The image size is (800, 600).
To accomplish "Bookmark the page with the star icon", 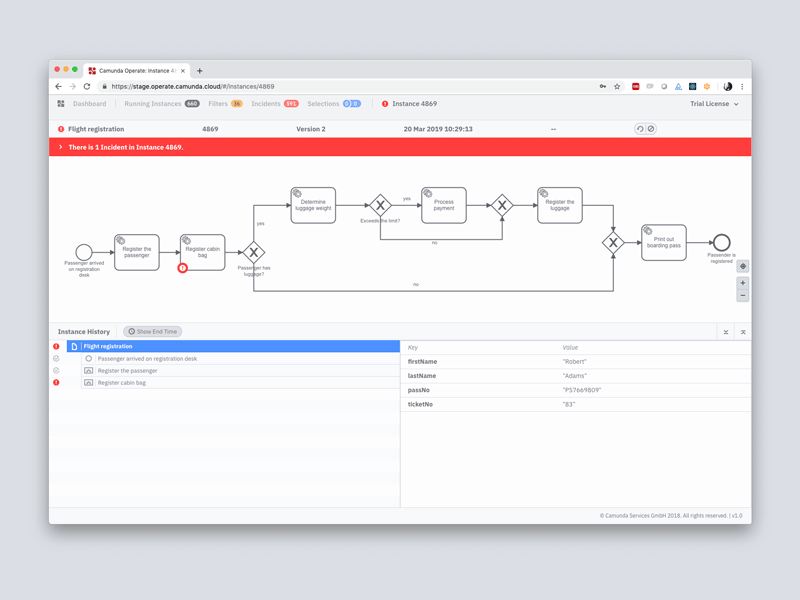I will coord(615,86).
